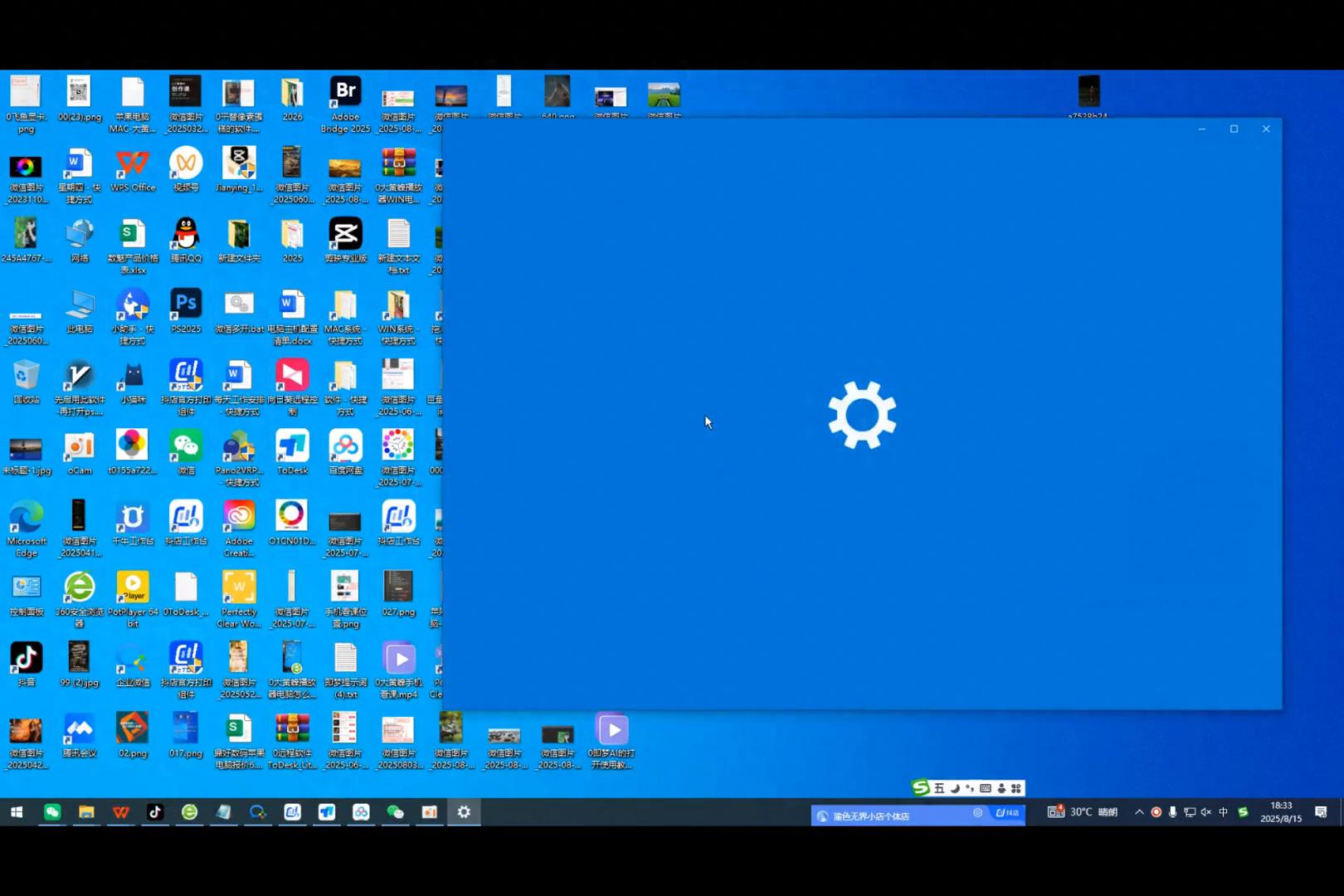Toggle the speaker volume tray icon
Image resolution: width=1344 pixels, height=896 pixels.
[1206, 812]
